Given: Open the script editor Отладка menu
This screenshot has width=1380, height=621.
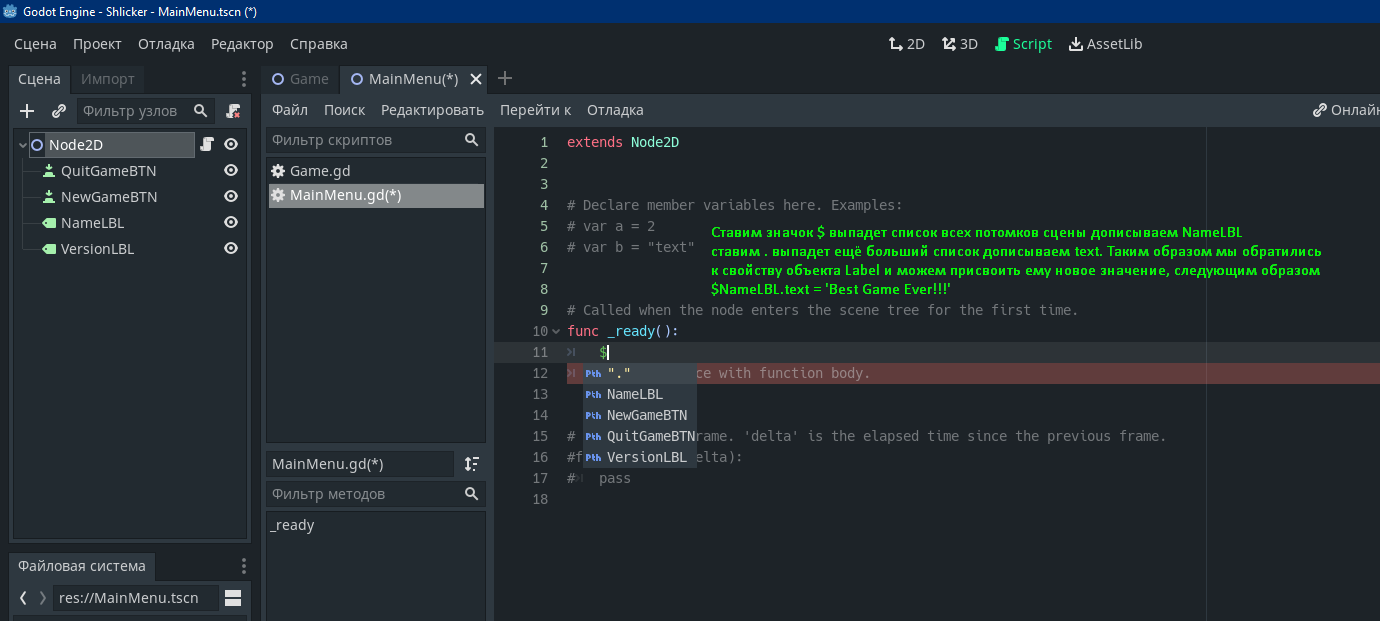Looking at the screenshot, I should [x=615, y=110].
